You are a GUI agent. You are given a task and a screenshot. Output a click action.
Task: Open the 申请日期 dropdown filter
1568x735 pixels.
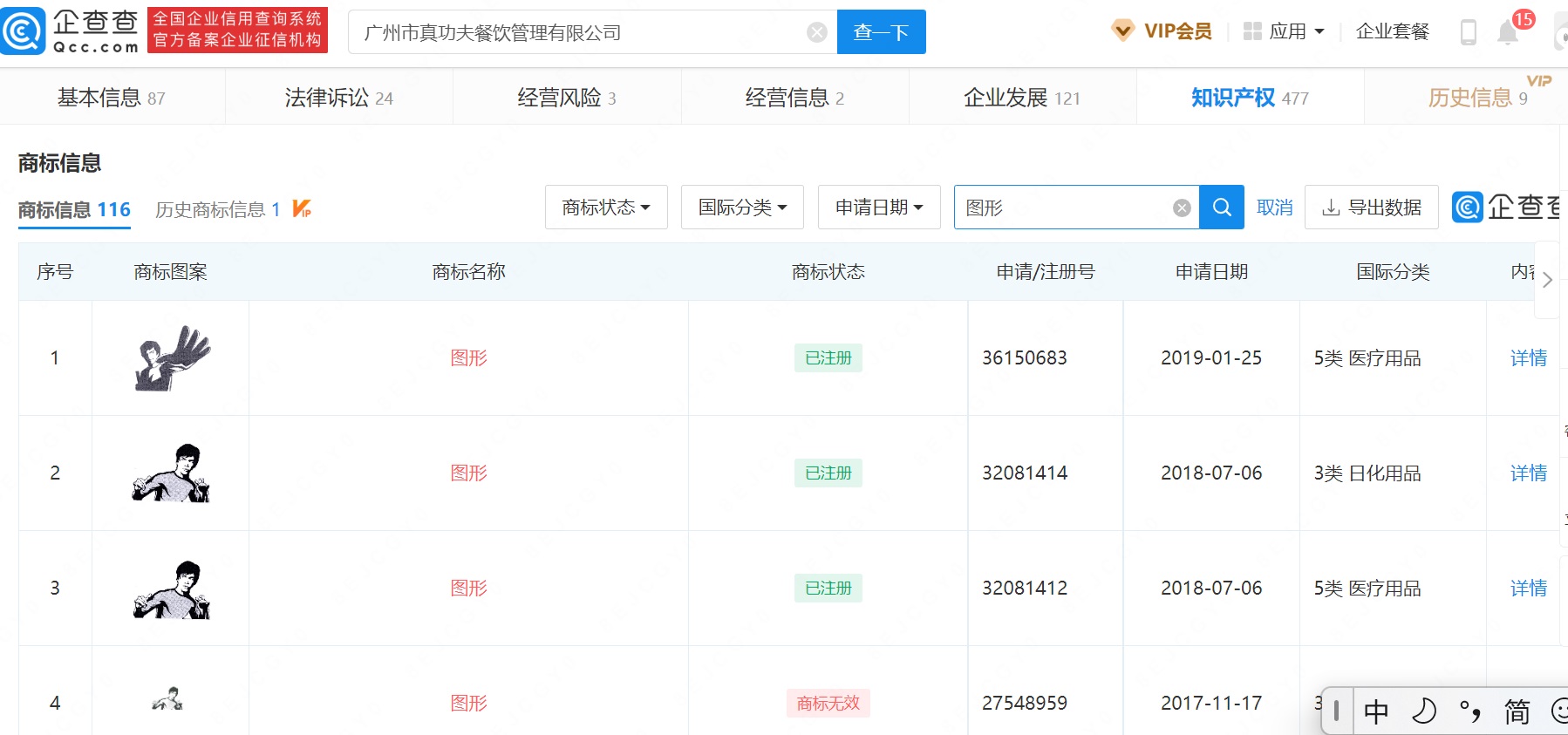tap(879, 208)
